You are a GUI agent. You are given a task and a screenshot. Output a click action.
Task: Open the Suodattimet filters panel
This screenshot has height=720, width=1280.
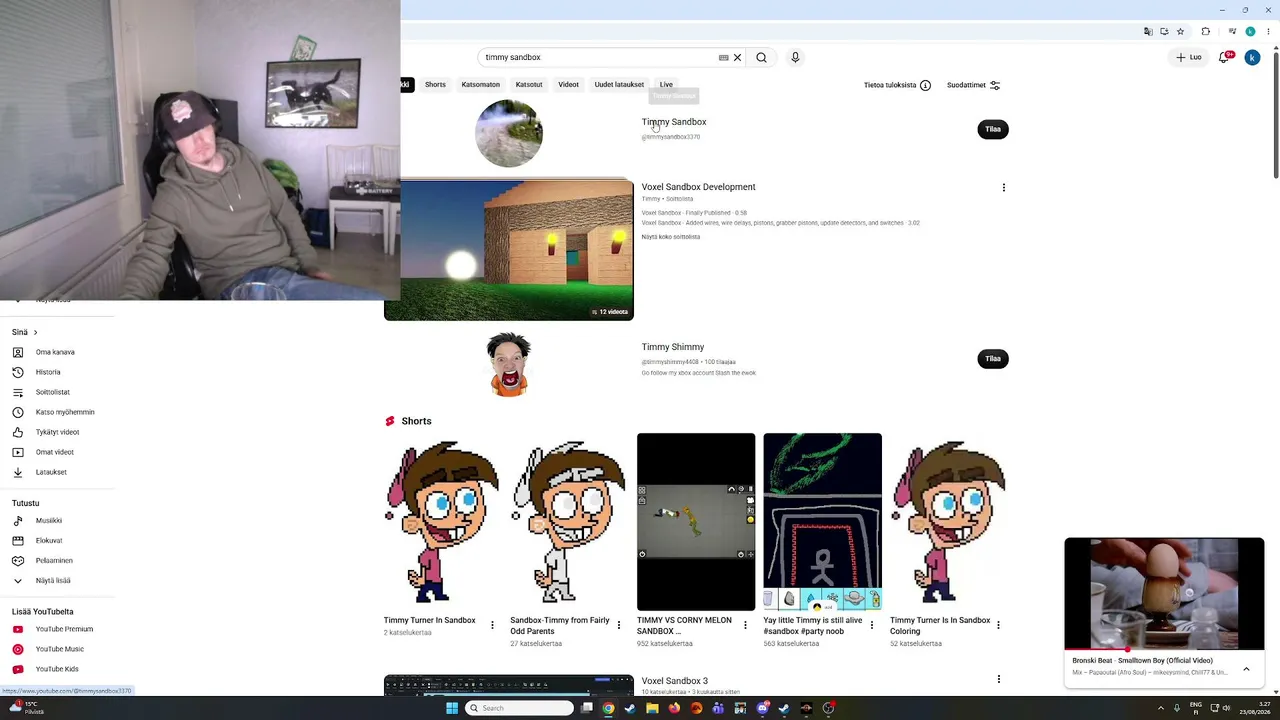(973, 85)
